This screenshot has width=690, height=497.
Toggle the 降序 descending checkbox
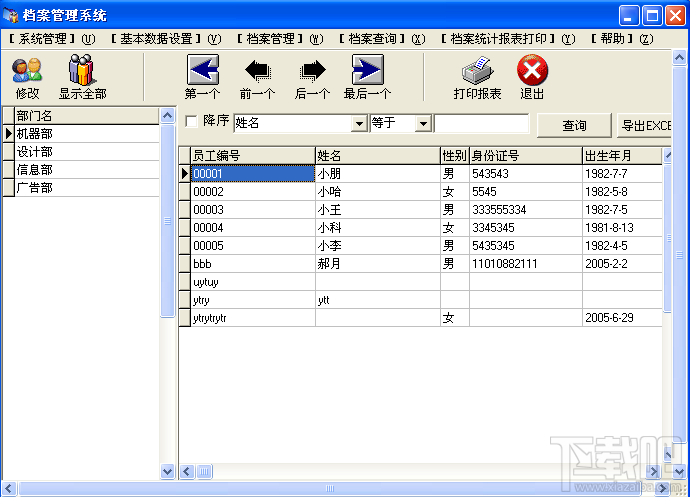point(191,121)
